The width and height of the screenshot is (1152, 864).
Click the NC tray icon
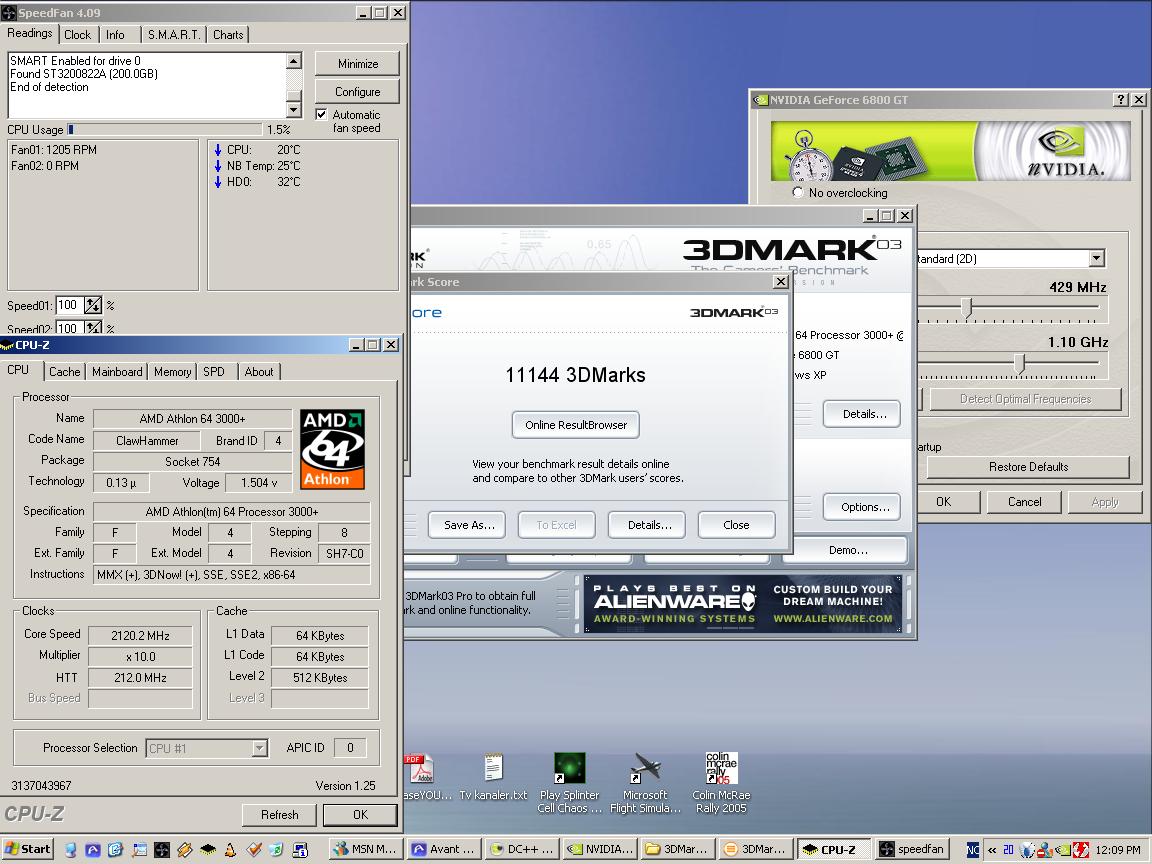pyautogui.click(x=973, y=850)
